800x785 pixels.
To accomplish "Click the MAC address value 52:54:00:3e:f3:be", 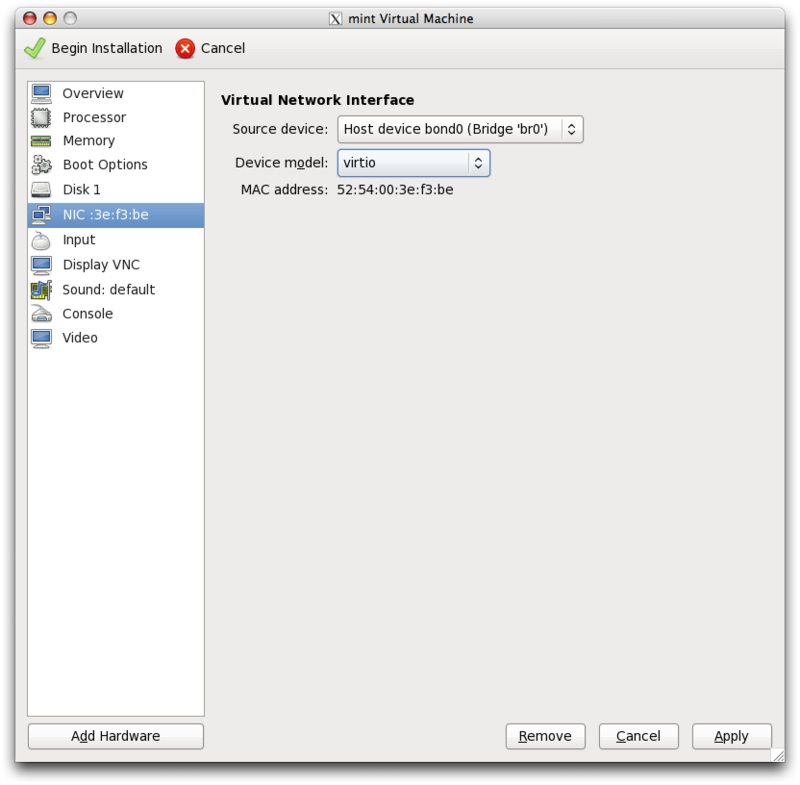I will (x=395, y=190).
